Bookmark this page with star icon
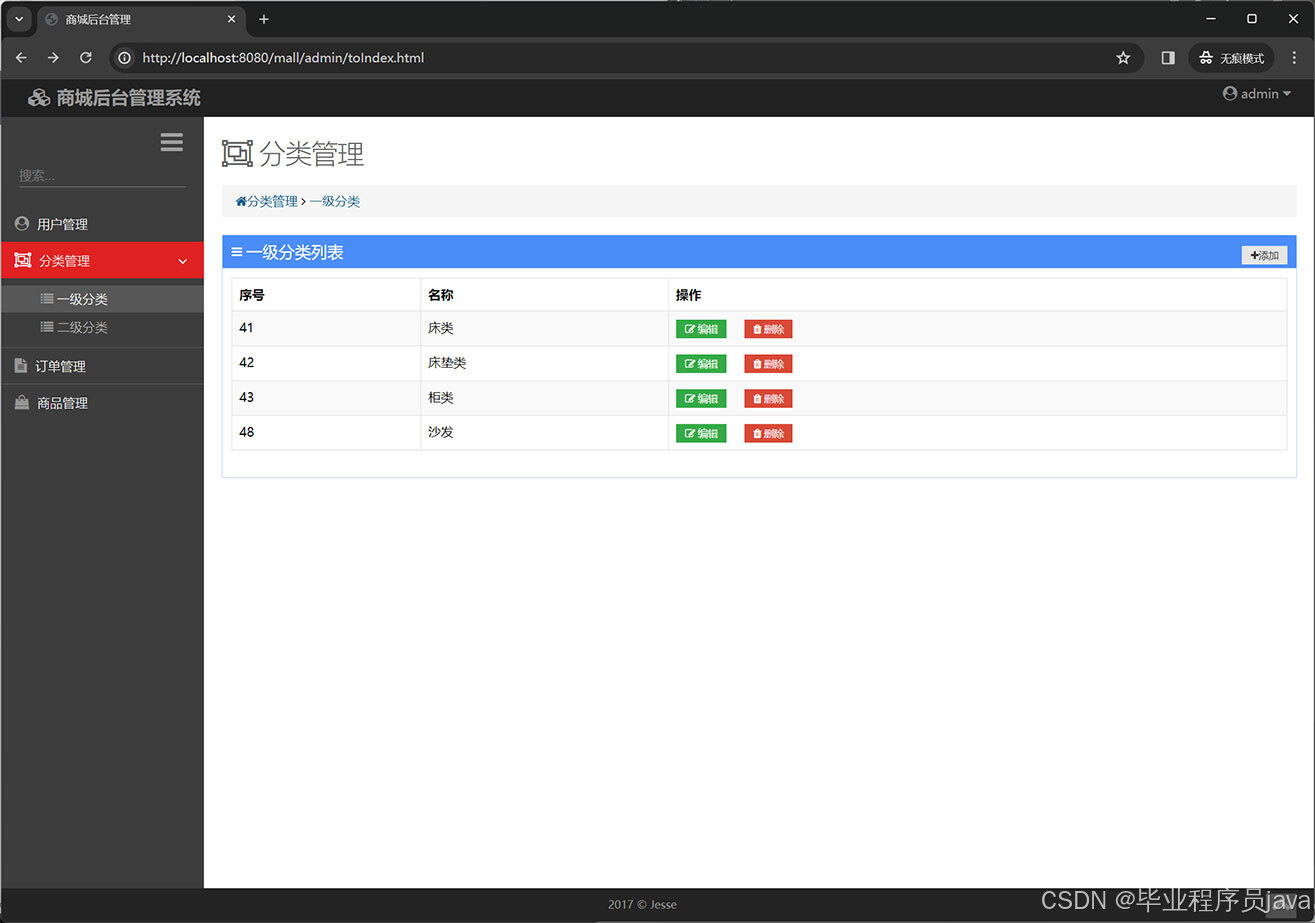 pos(1123,58)
